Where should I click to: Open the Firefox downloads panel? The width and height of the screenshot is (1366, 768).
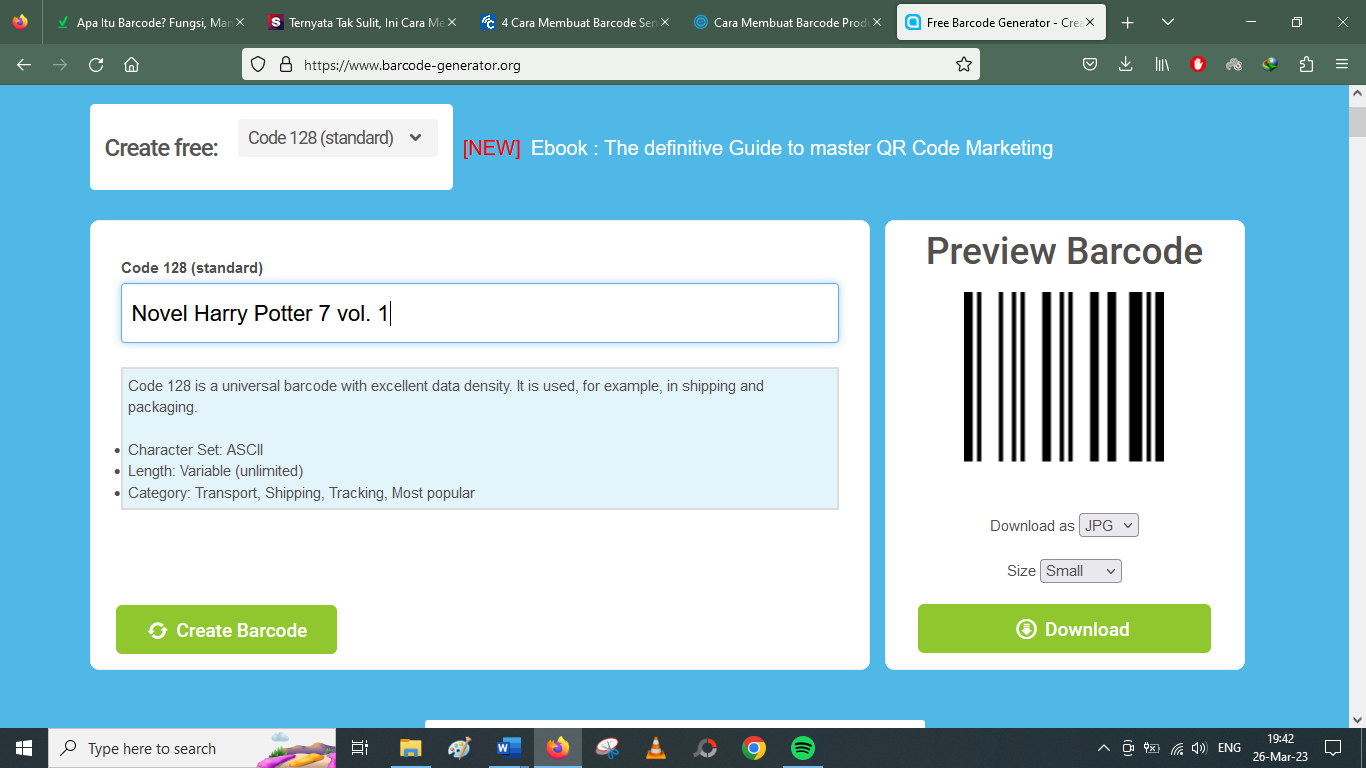tap(1126, 65)
